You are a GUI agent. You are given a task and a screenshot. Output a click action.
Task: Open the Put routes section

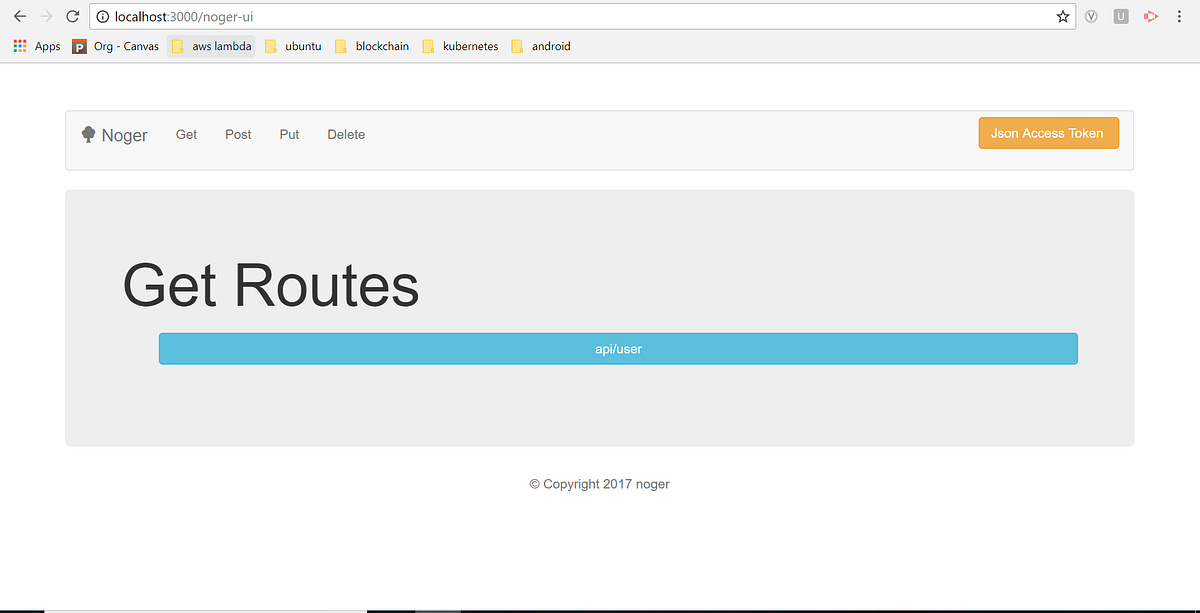point(289,134)
